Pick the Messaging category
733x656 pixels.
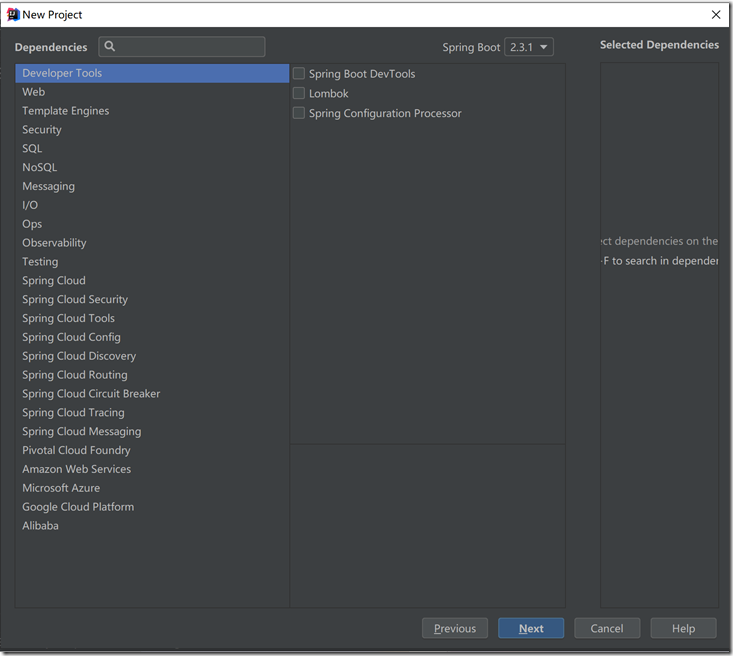[x=152, y=186]
